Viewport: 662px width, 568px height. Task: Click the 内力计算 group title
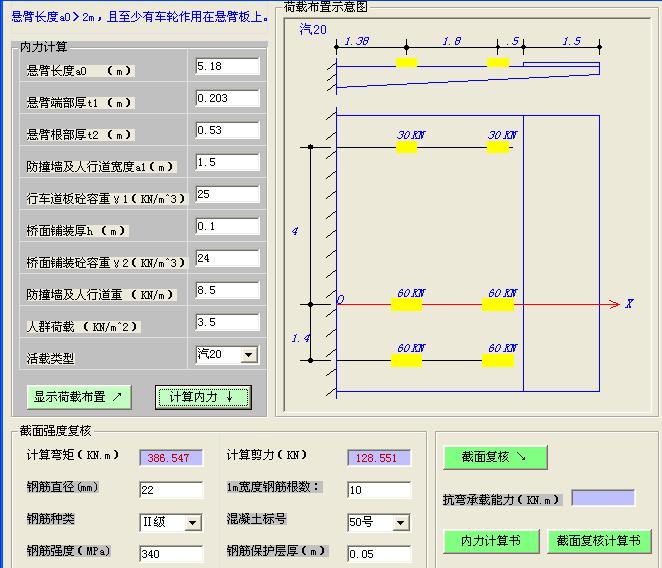click(44, 47)
